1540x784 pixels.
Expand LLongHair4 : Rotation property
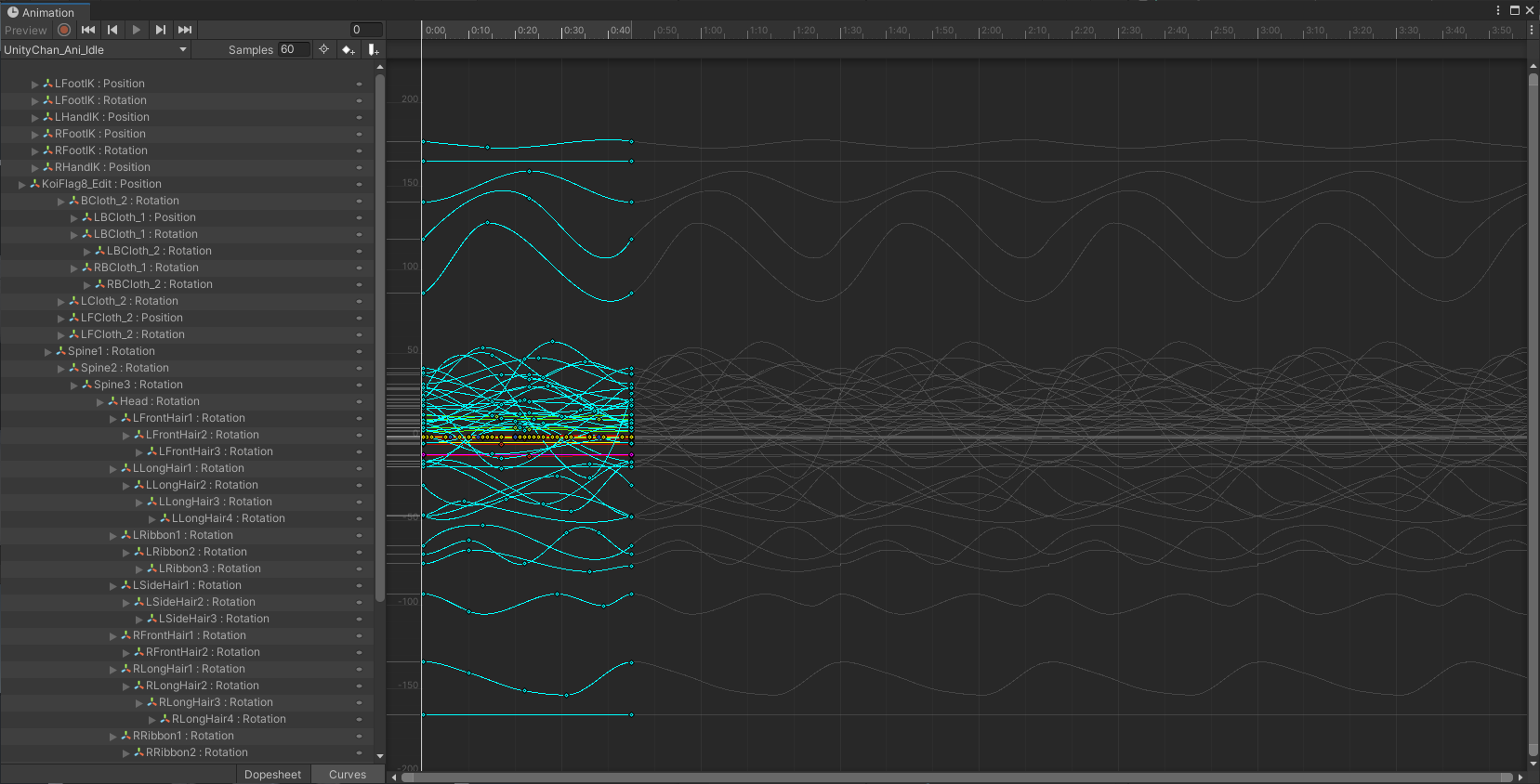pos(152,519)
